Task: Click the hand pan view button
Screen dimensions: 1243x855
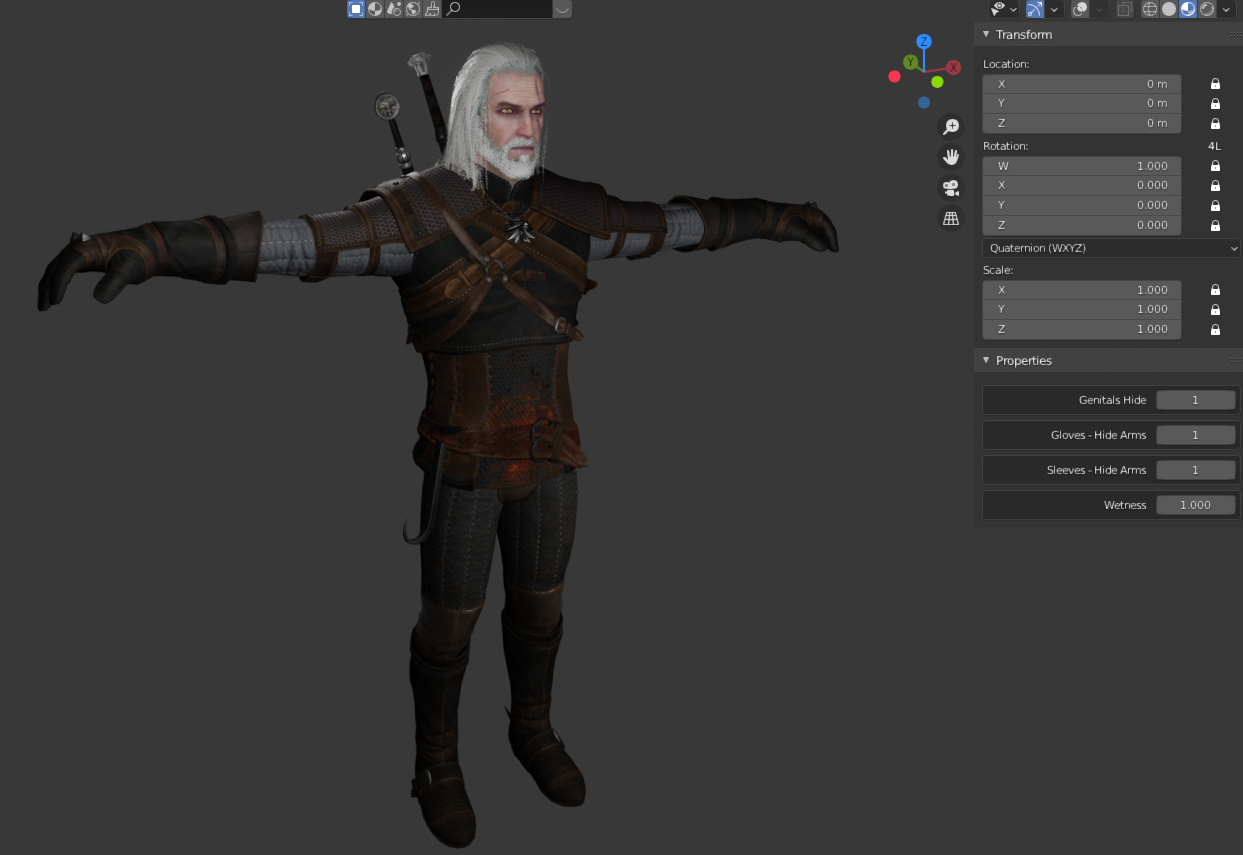Action: (x=951, y=157)
